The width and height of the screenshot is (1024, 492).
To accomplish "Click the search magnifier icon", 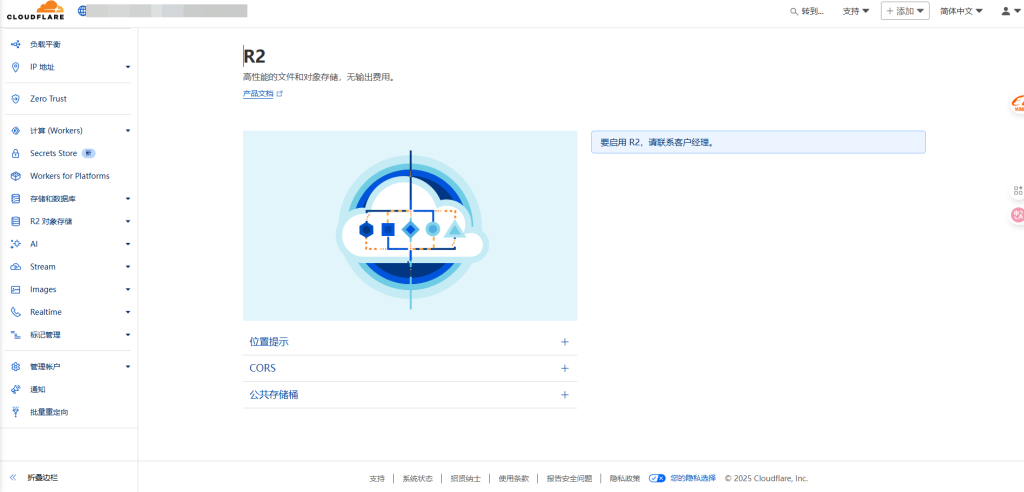I will [x=794, y=11].
